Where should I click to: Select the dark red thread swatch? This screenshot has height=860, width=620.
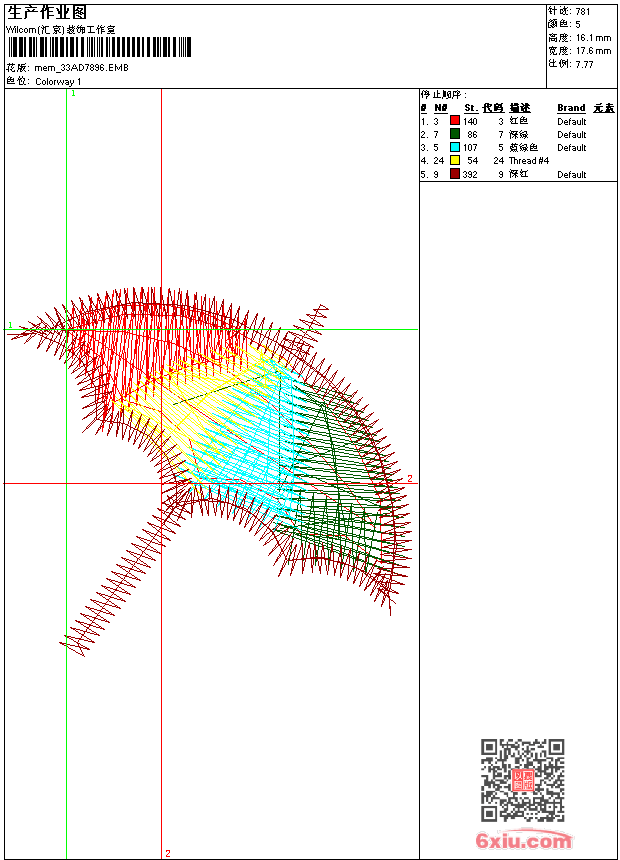click(x=455, y=174)
